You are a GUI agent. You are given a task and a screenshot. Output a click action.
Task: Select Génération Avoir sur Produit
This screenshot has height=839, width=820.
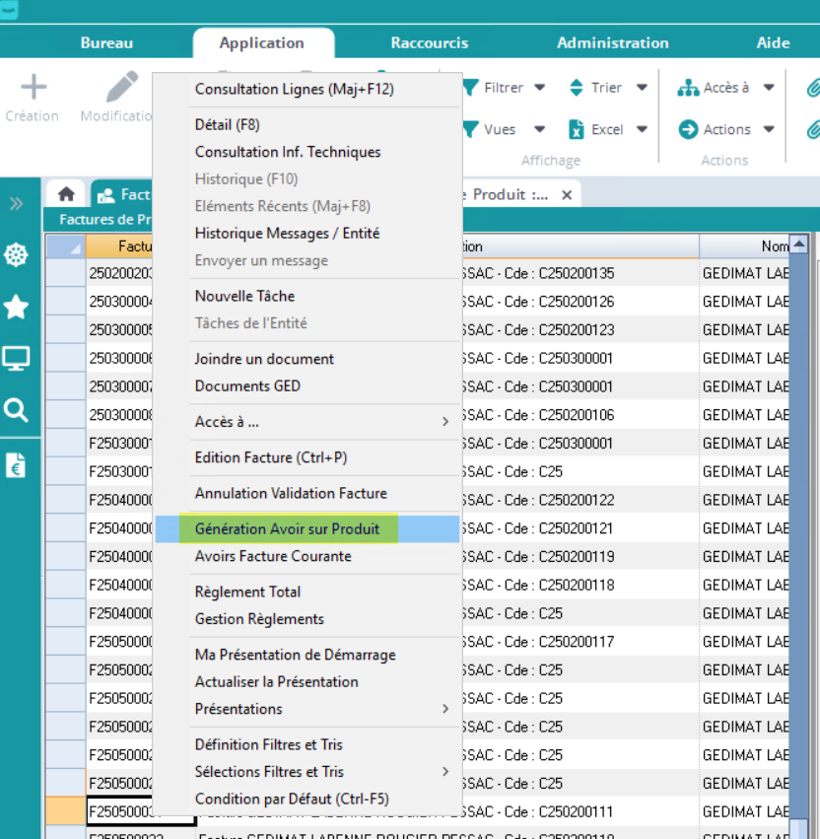(287, 529)
